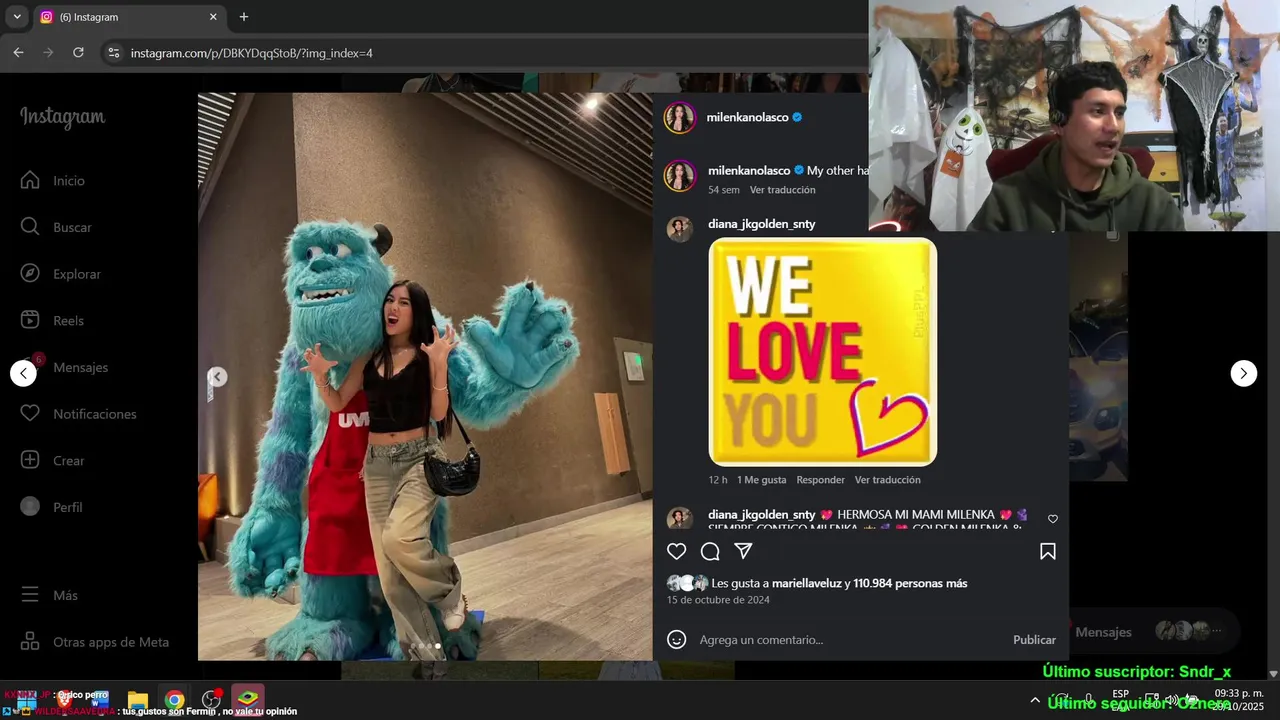Open the Explorar compass icon
The width and height of the screenshot is (1280, 720).
[30, 274]
